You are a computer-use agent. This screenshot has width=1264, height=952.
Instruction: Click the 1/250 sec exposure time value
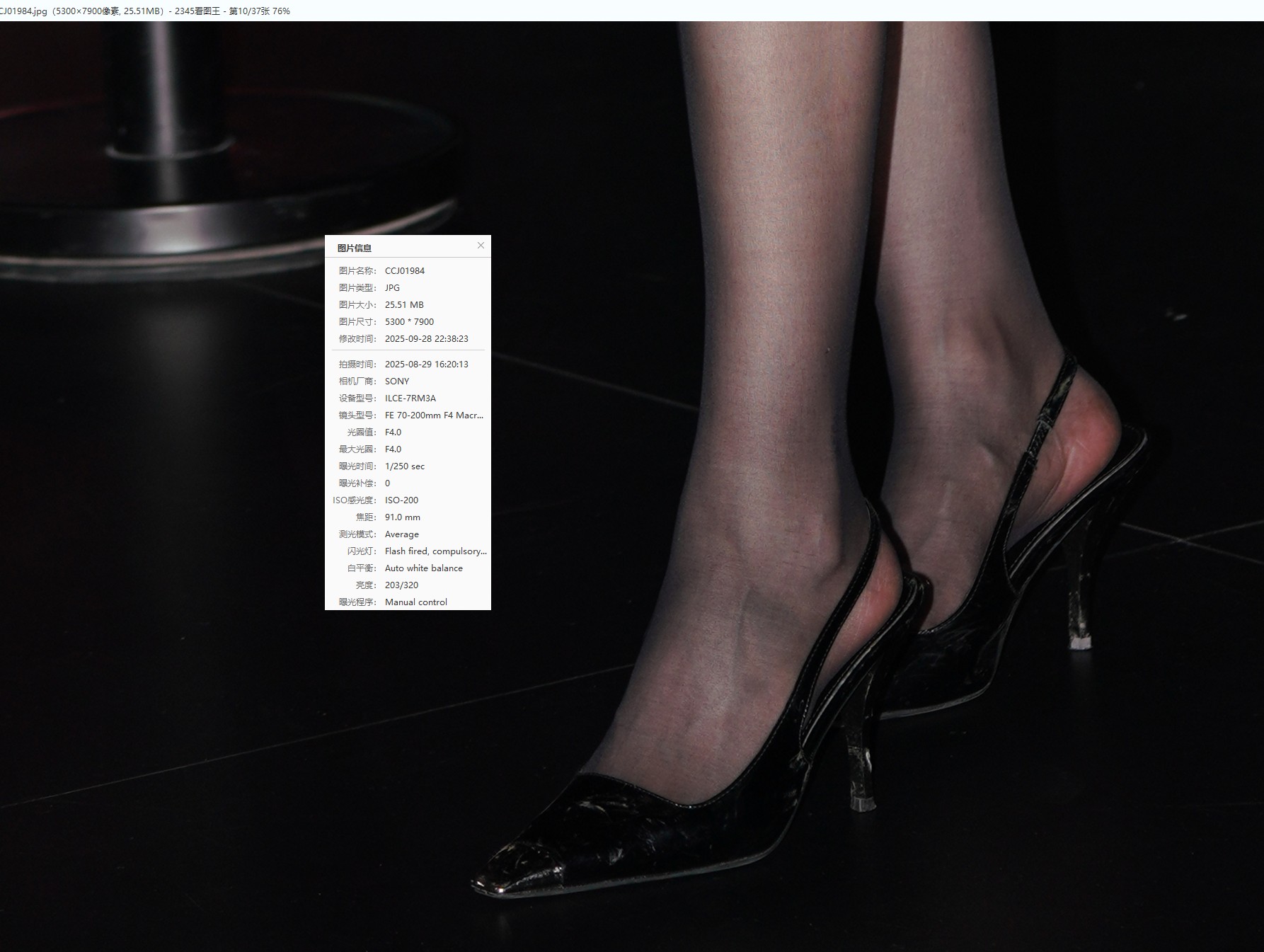tap(405, 466)
